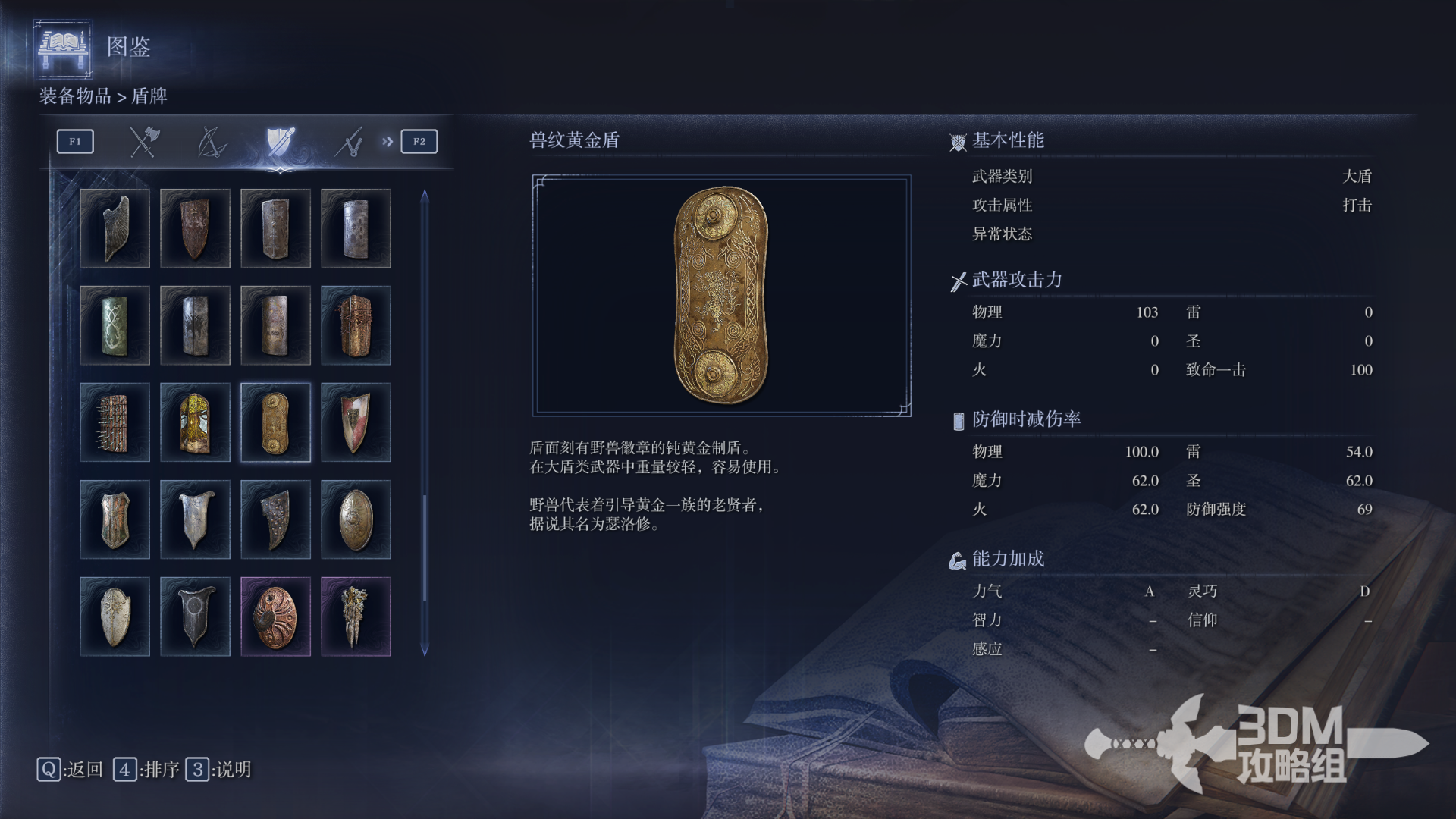Select the yellow painted face greatshield
Viewport: 1456px width, 819px height.
coord(195,422)
